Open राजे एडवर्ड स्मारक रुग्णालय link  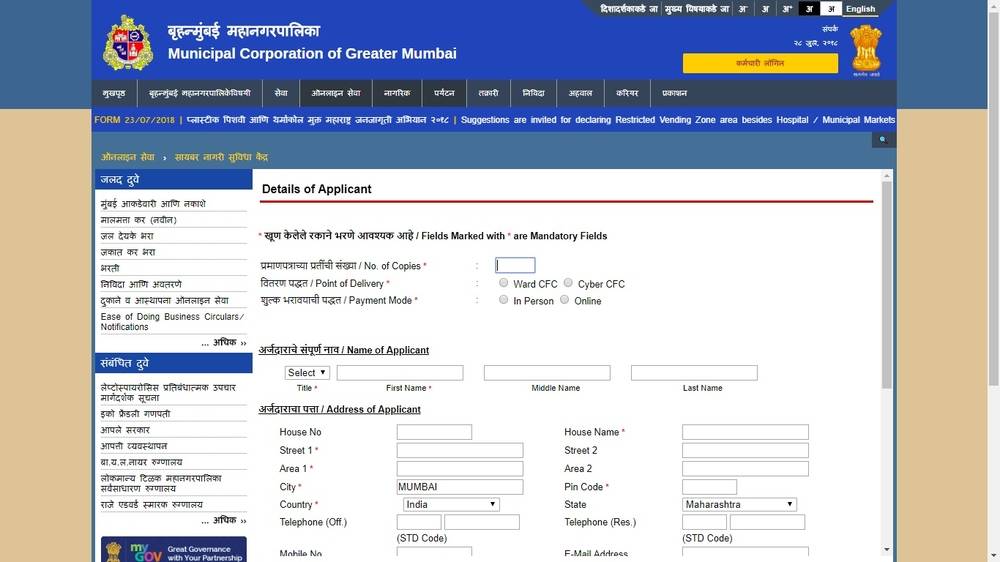[x=152, y=505]
